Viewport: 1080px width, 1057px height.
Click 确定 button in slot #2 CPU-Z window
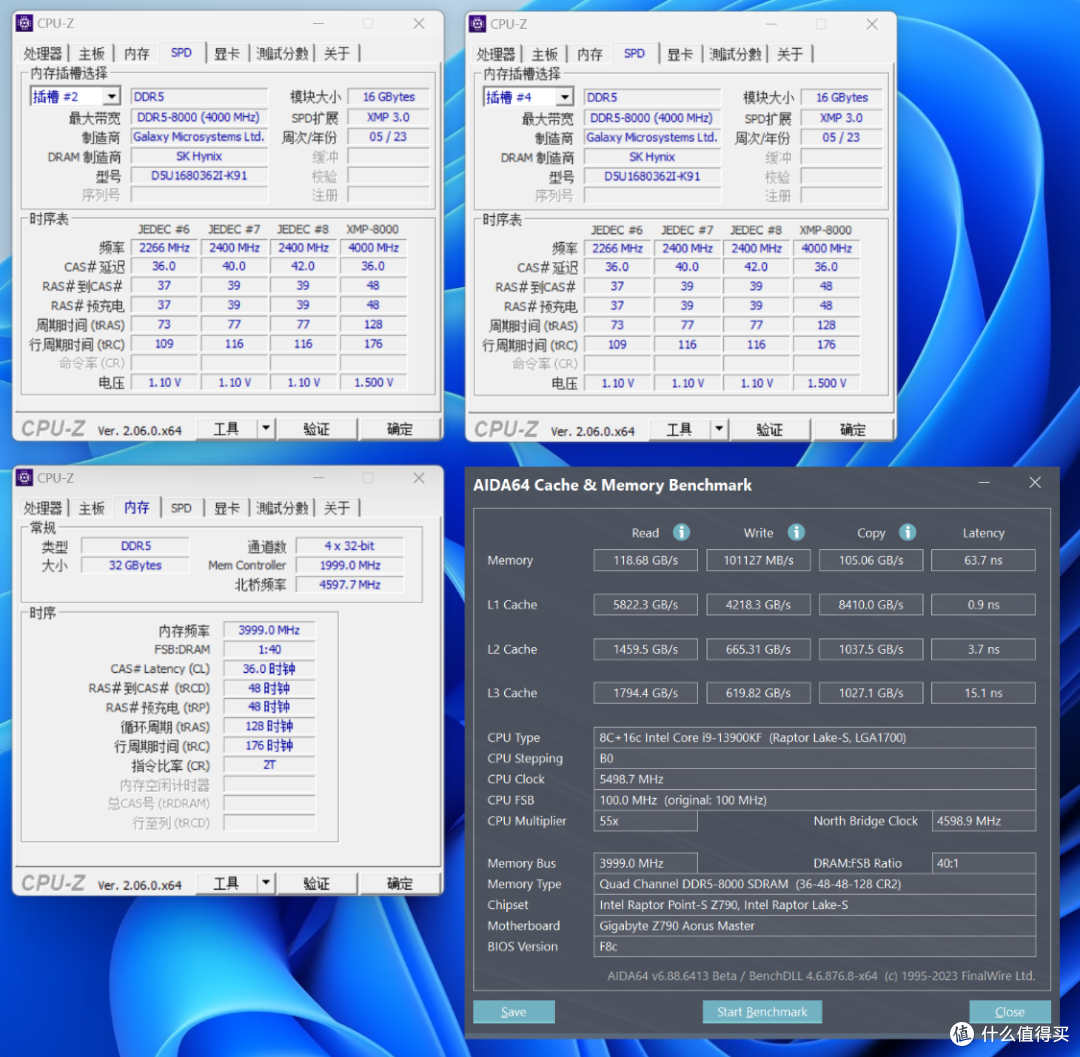point(399,428)
